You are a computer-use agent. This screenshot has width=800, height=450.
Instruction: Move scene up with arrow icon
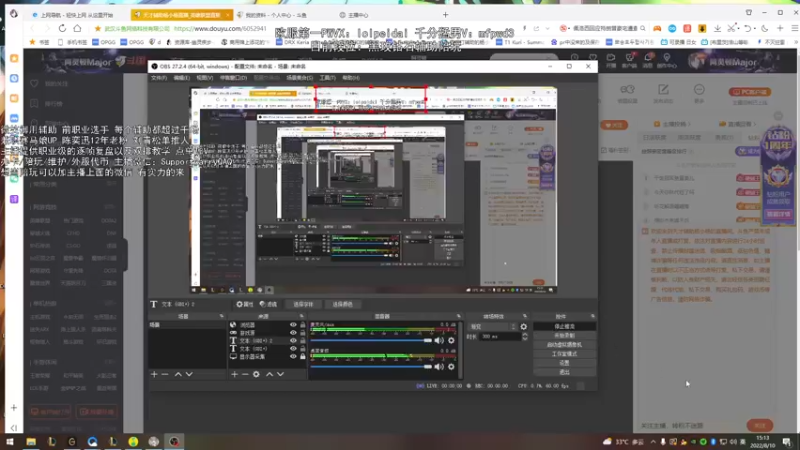(178, 374)
